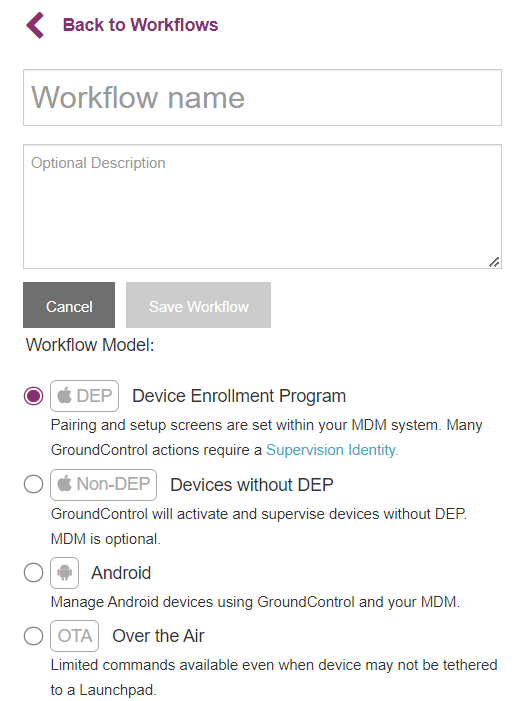Pick the Over the Air radio button

tap(34, 636)
